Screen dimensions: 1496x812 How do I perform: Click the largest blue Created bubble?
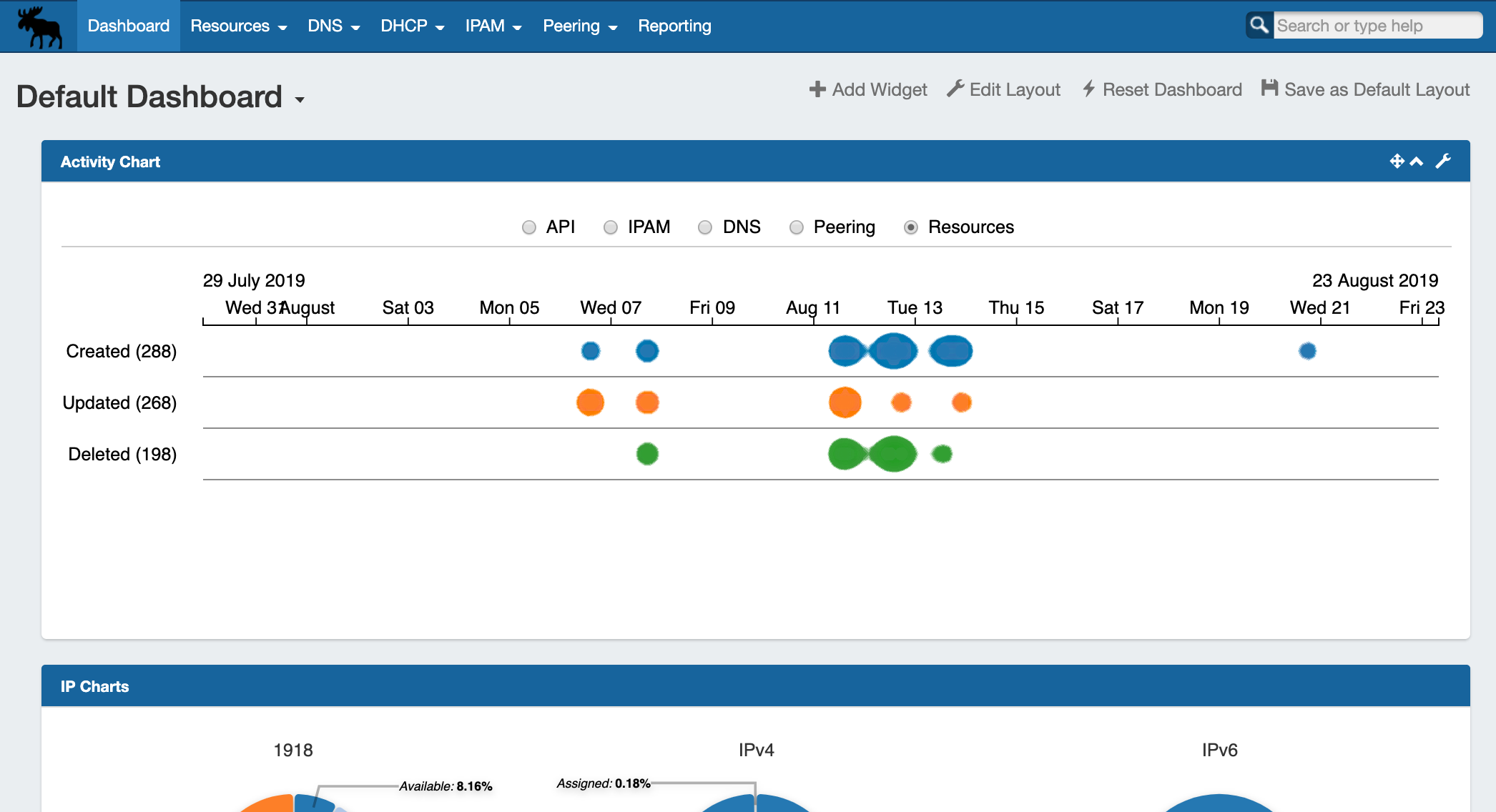pos(893,351)
